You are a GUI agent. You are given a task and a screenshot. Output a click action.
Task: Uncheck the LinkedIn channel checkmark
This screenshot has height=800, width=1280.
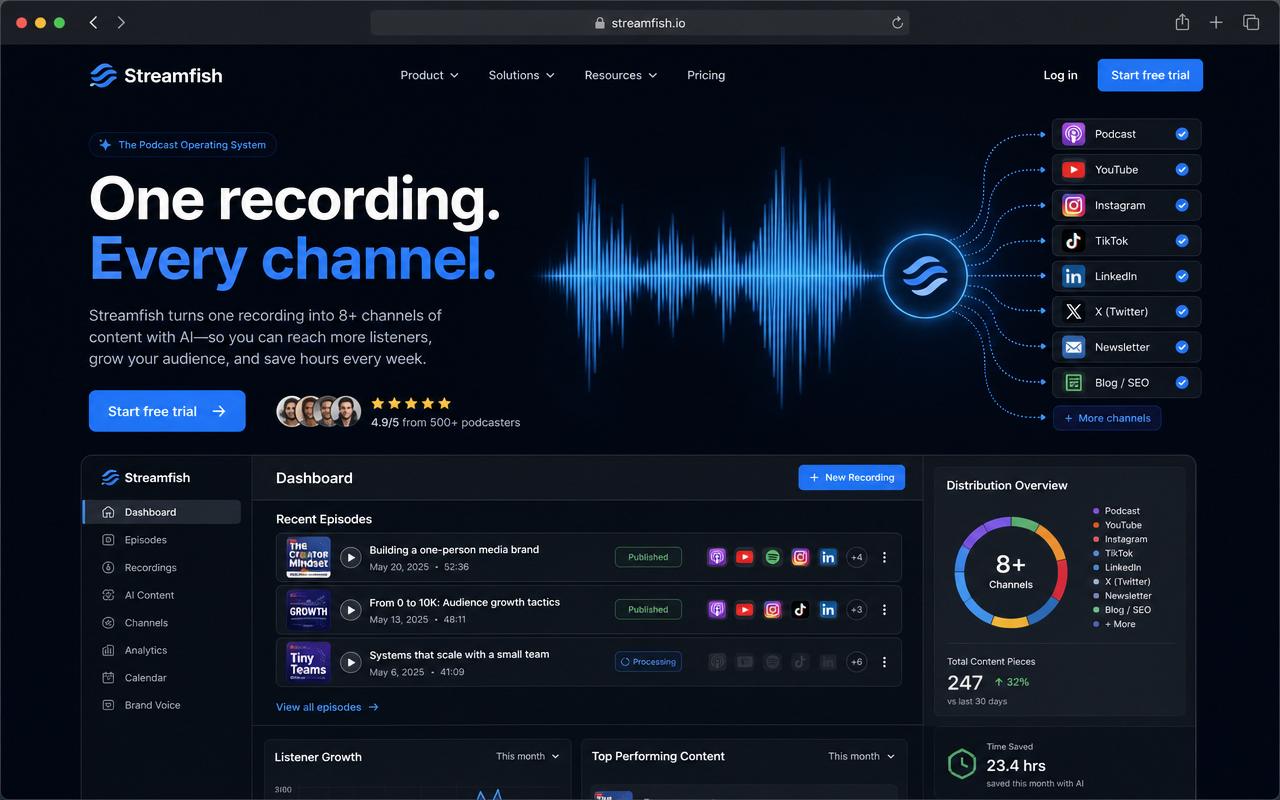tap(1182, 276)
